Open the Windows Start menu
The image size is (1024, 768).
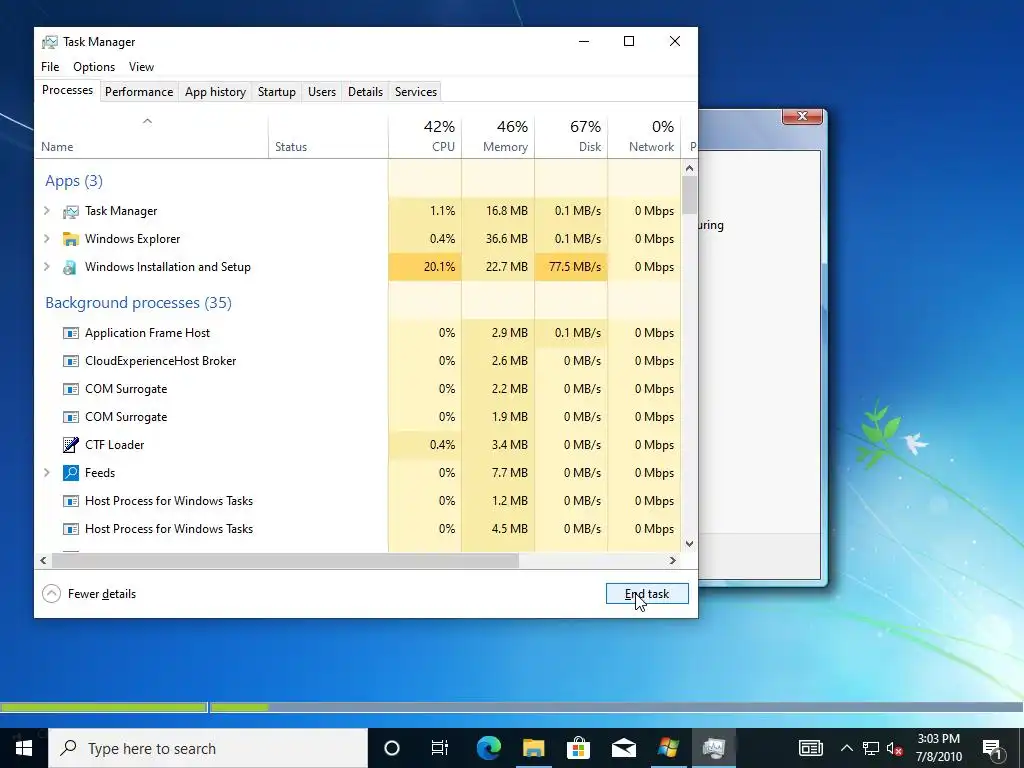point(24,748)
